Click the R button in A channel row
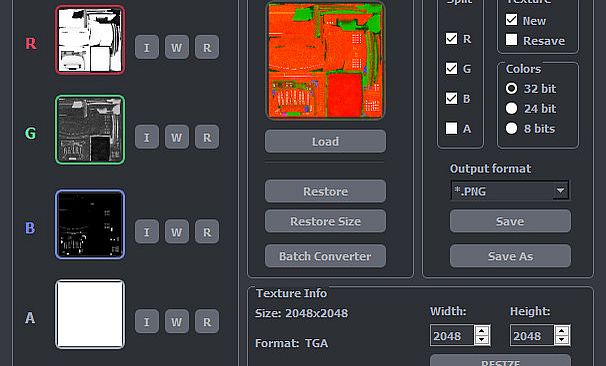 pos(207,321)
